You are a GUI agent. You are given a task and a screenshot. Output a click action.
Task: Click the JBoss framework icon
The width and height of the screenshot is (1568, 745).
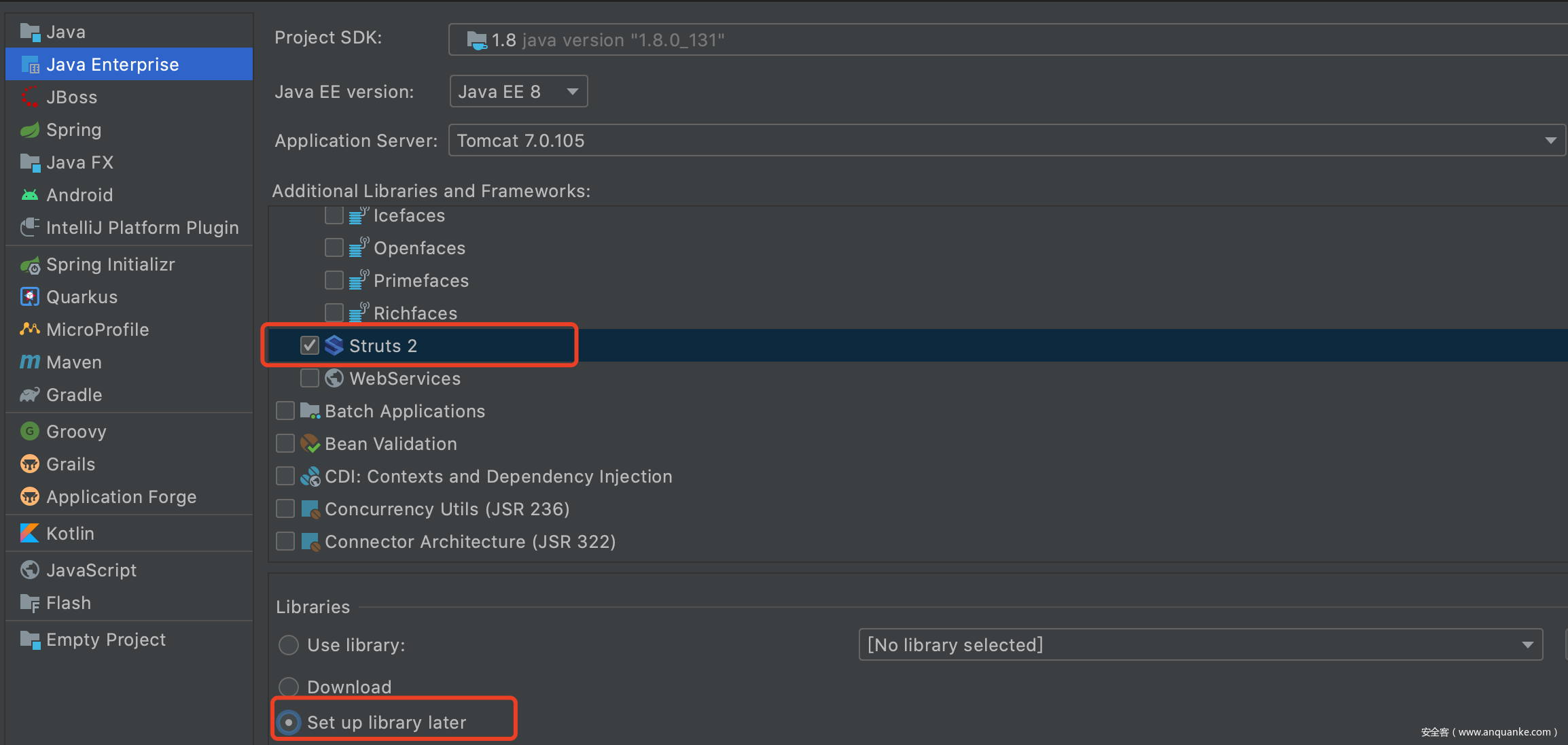point(30,97)
